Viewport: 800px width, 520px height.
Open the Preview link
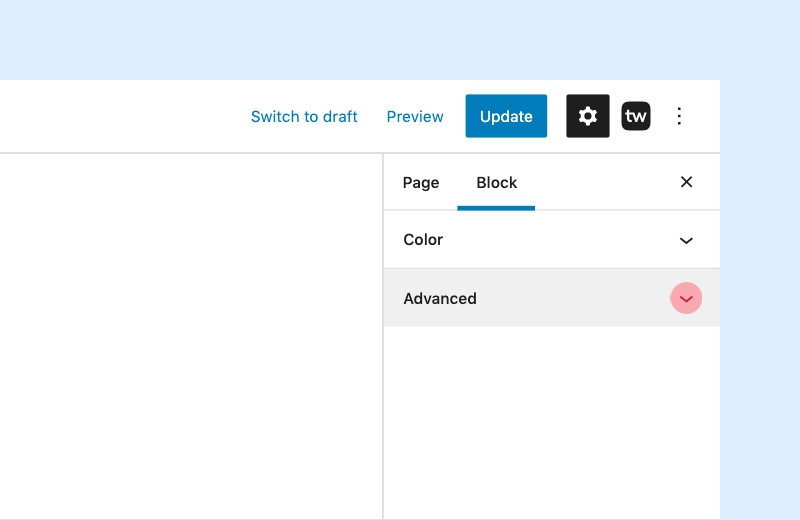(x=415, y=116)
